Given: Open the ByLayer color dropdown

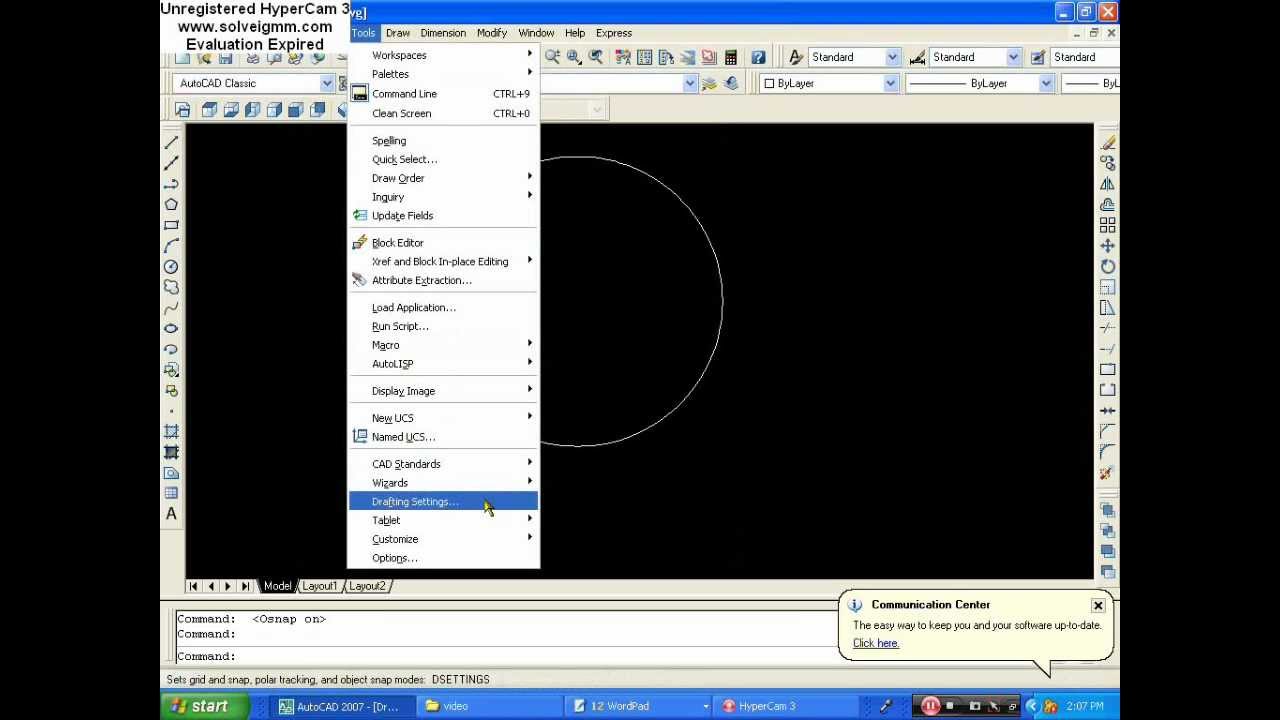Looking at the screenshot, I should coord(890,83).
